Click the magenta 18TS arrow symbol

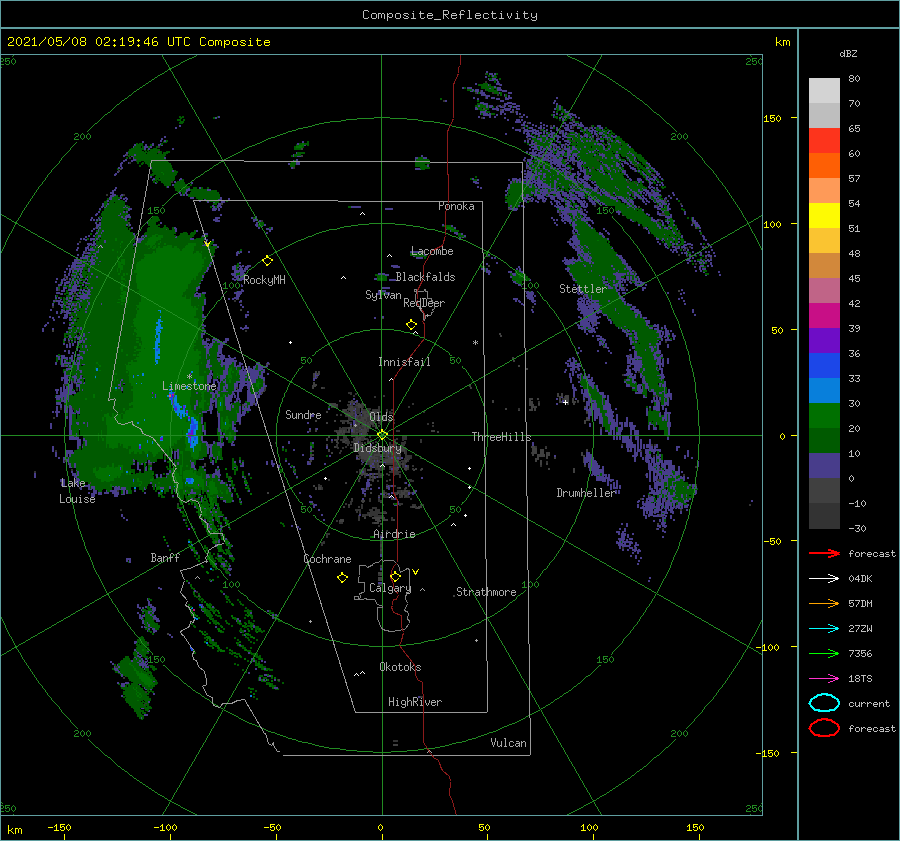pos(824,679)
